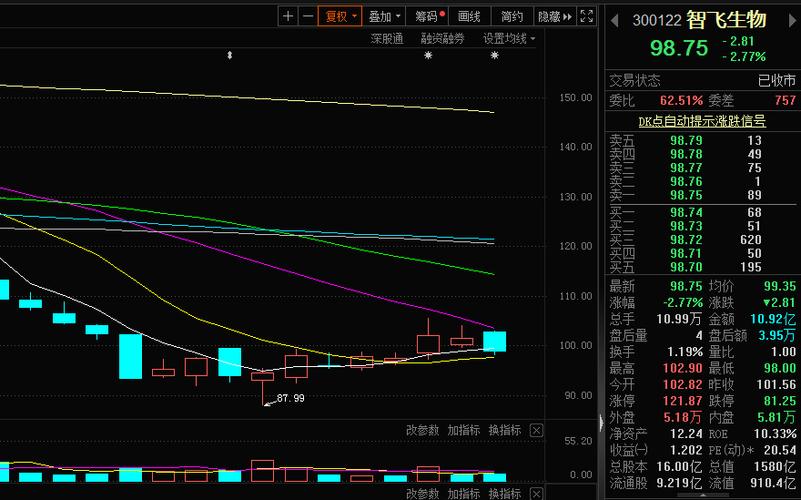This screenshot has height=500, width=801.
Task: Go to next stock with right arrow
Action: tap(792, 20)
